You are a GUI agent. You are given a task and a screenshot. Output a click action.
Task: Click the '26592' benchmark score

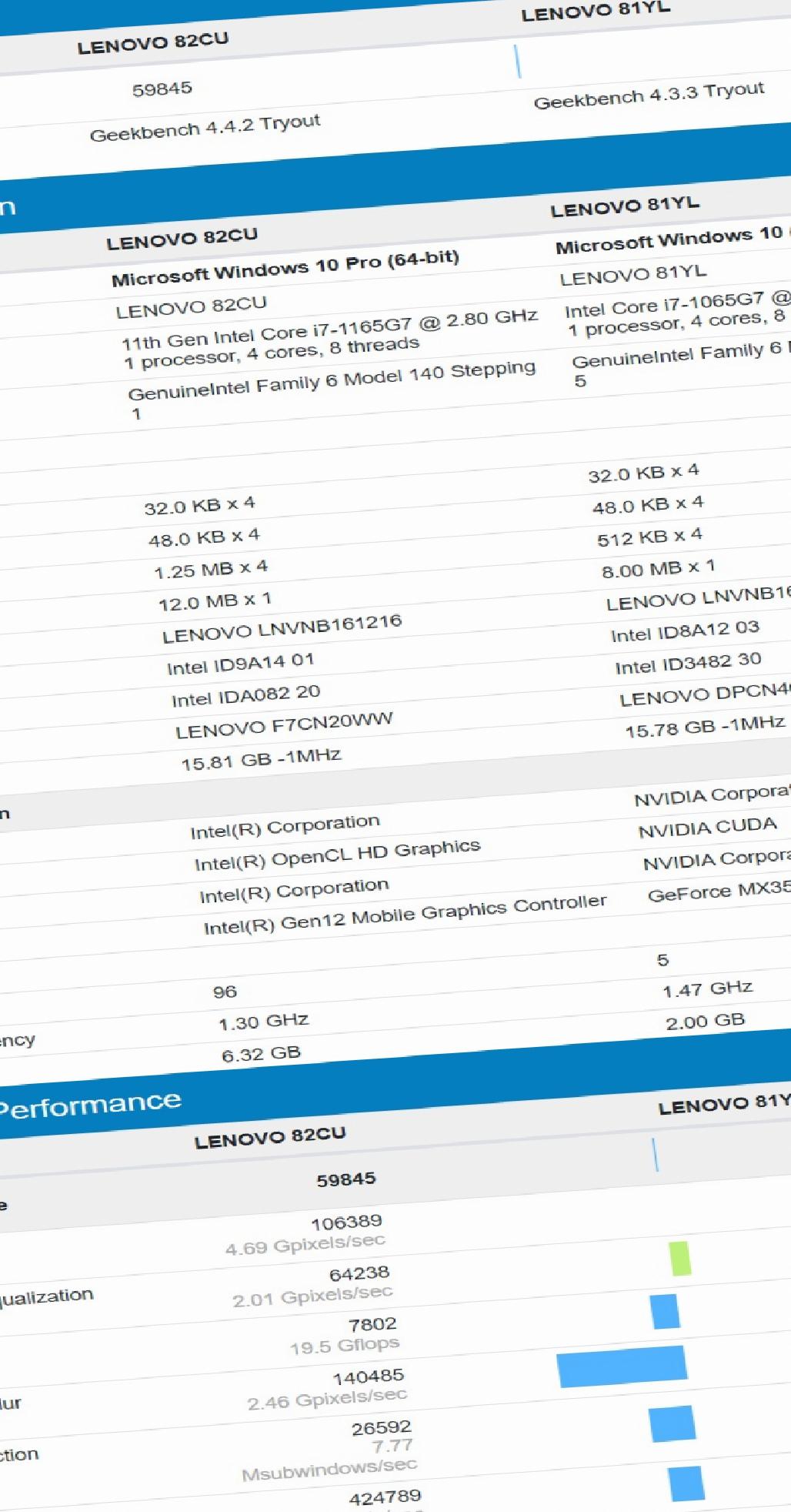(x=382, y=1429)
